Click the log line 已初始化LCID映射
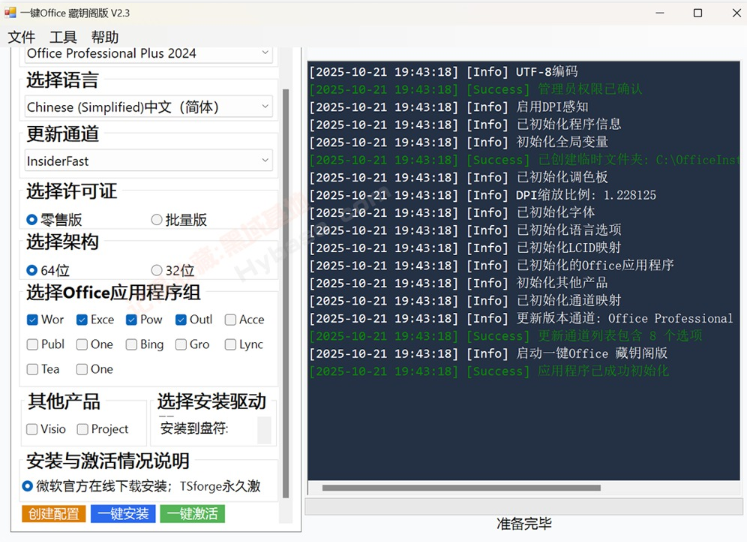 tap(465, 248)
